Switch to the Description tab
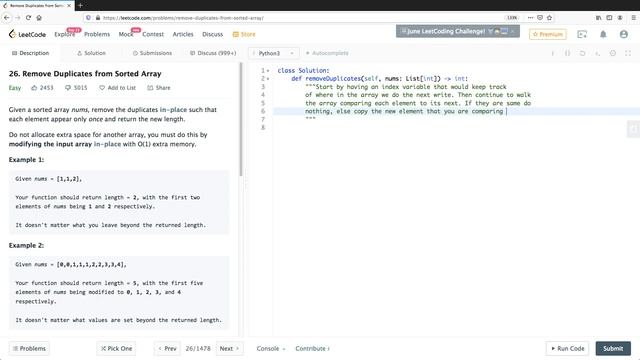Image resolution: width=640 pixels, height=360 pixels. tap(30, 53)
